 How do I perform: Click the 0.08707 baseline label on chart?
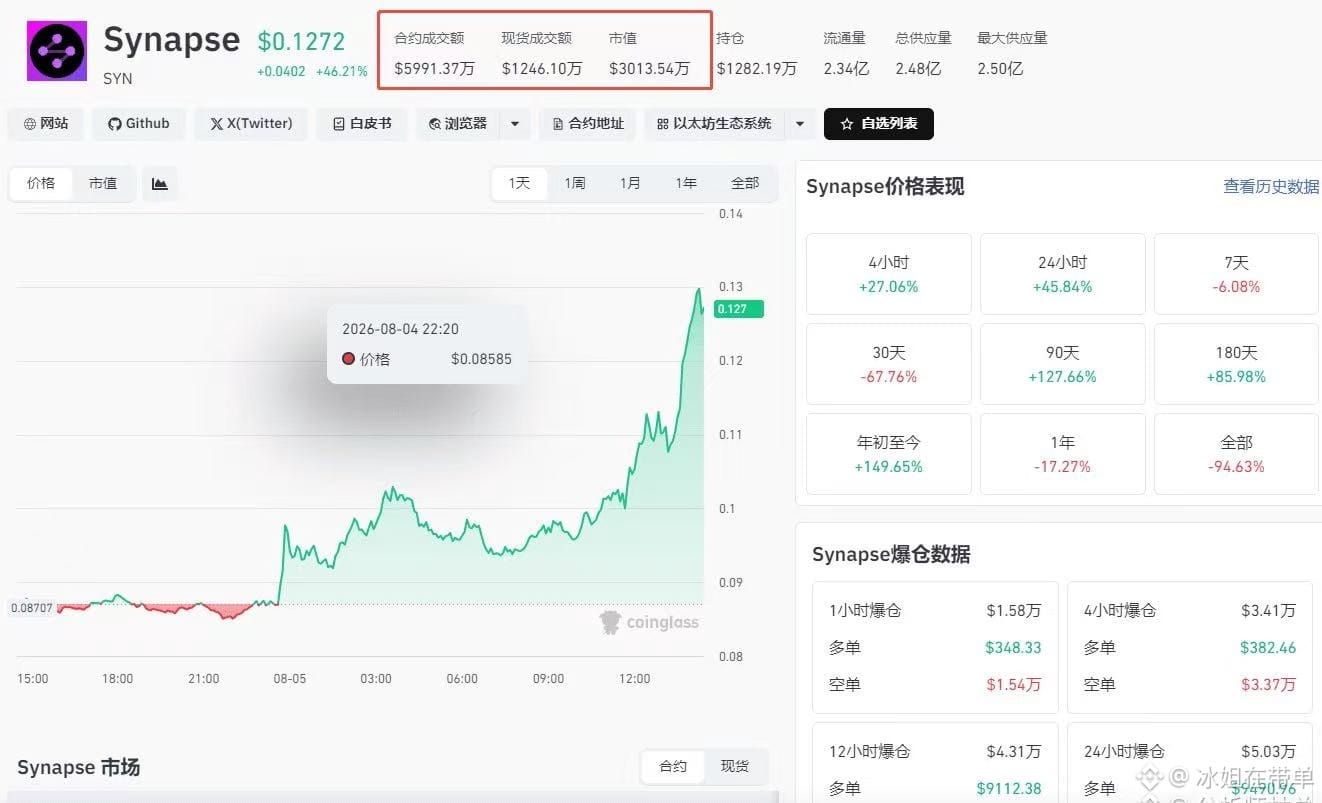[32, 607]
